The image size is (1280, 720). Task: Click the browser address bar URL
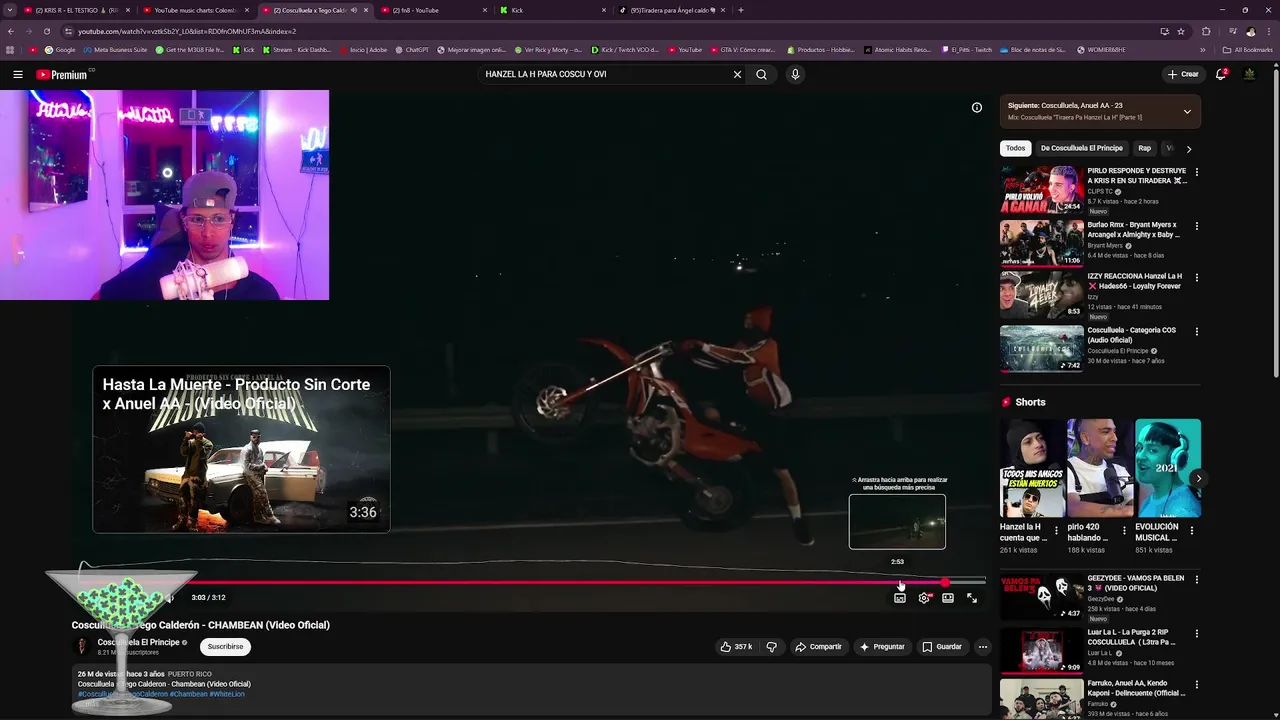[x=186, y=31]
